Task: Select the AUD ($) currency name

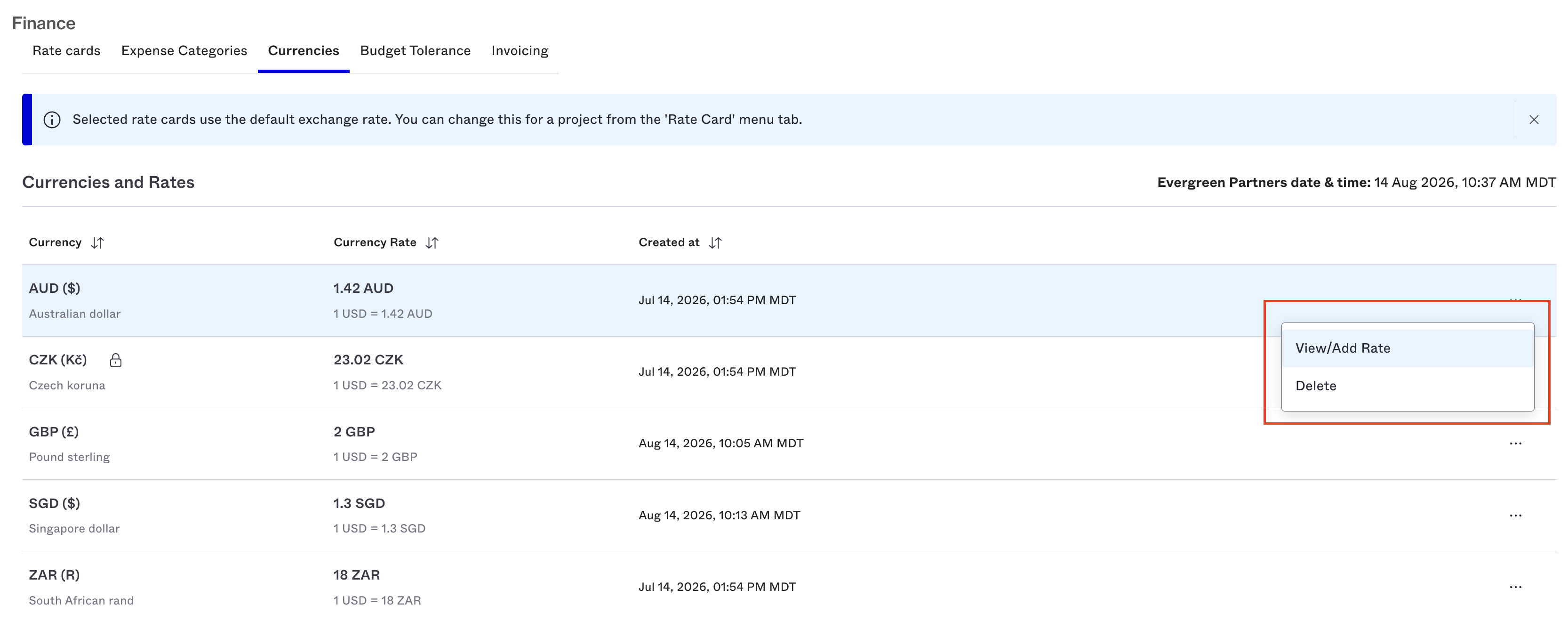Action: [55, 288]
